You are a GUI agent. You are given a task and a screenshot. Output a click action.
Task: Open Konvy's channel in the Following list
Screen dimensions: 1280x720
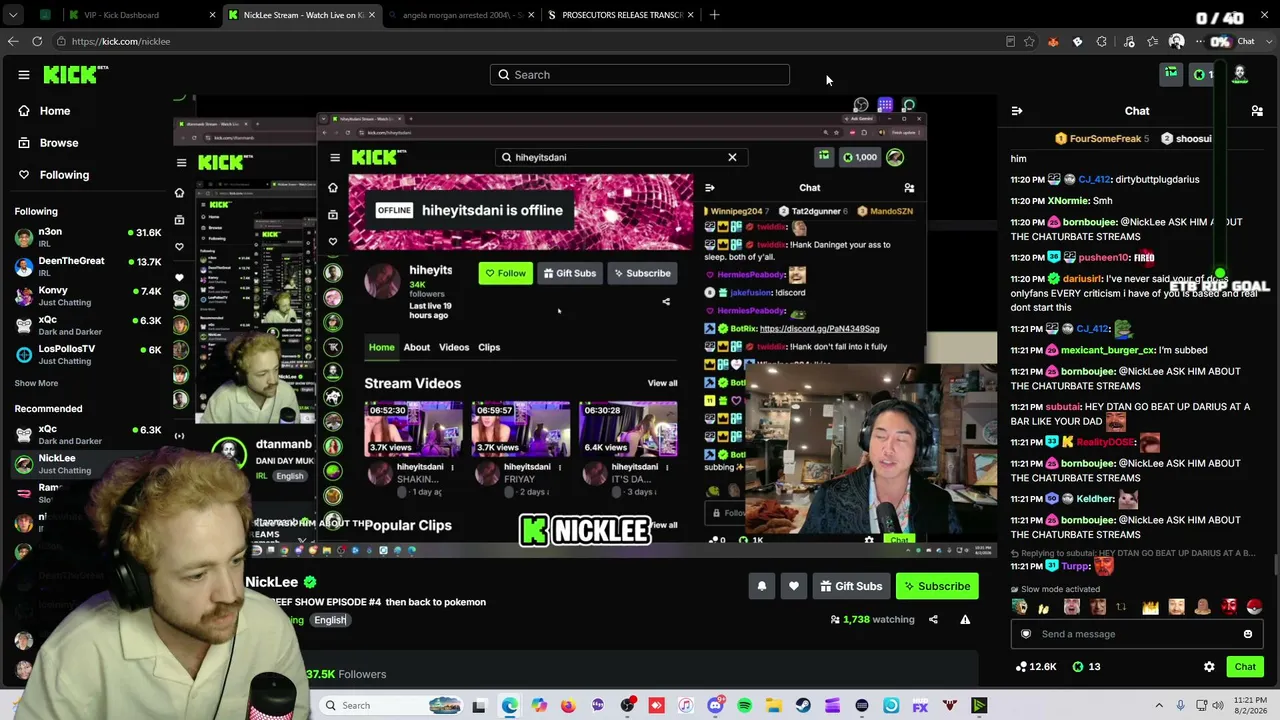[88, 296]
